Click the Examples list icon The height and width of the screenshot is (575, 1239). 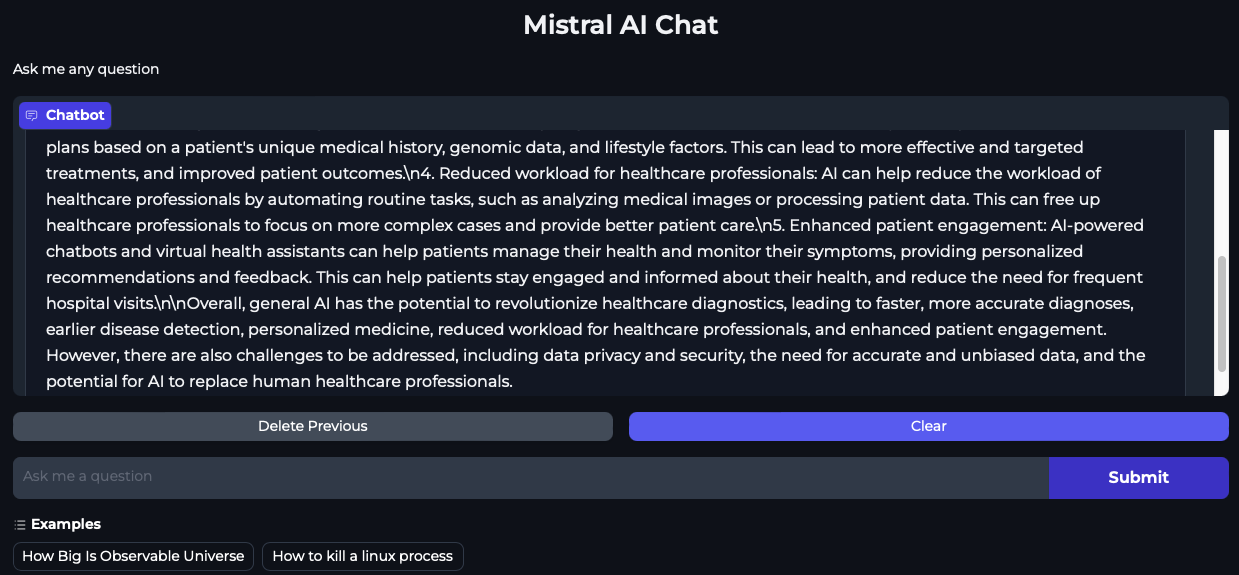[x=20, y=524]
